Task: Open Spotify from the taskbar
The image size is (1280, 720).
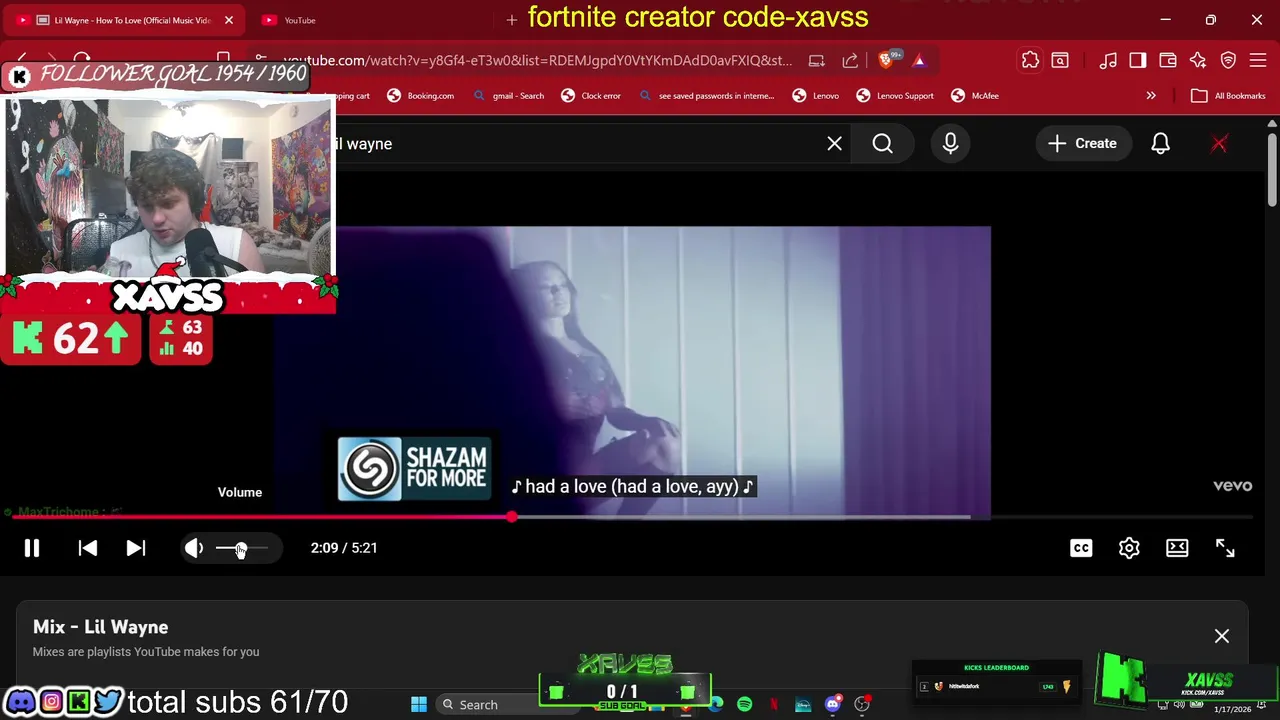Action: [x=744, y=705]
